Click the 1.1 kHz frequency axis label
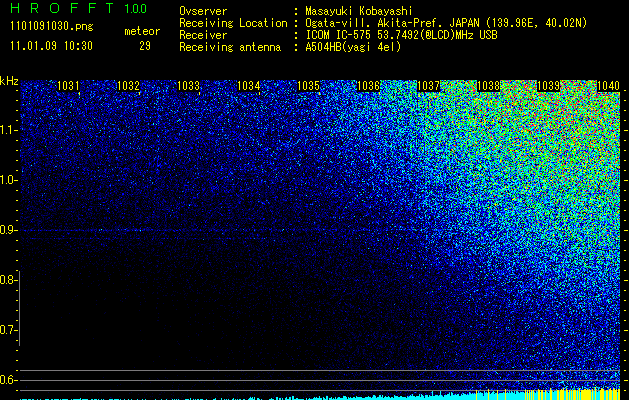Viewport: 629px width, 400px height. 7,130
